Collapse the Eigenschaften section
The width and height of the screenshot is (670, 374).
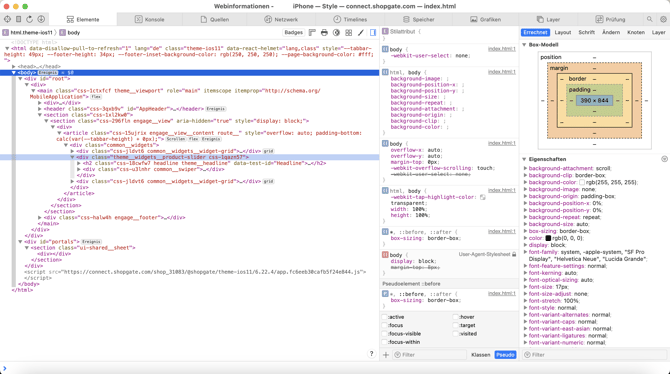pyautogui.click(x=524, y=159)
